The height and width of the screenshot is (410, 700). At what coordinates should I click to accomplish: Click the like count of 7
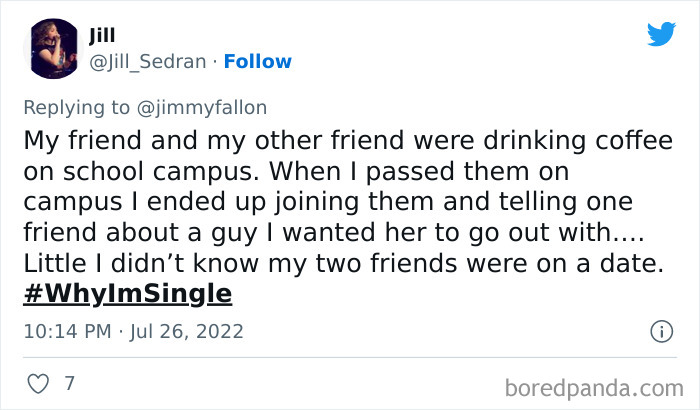[69, 383]
